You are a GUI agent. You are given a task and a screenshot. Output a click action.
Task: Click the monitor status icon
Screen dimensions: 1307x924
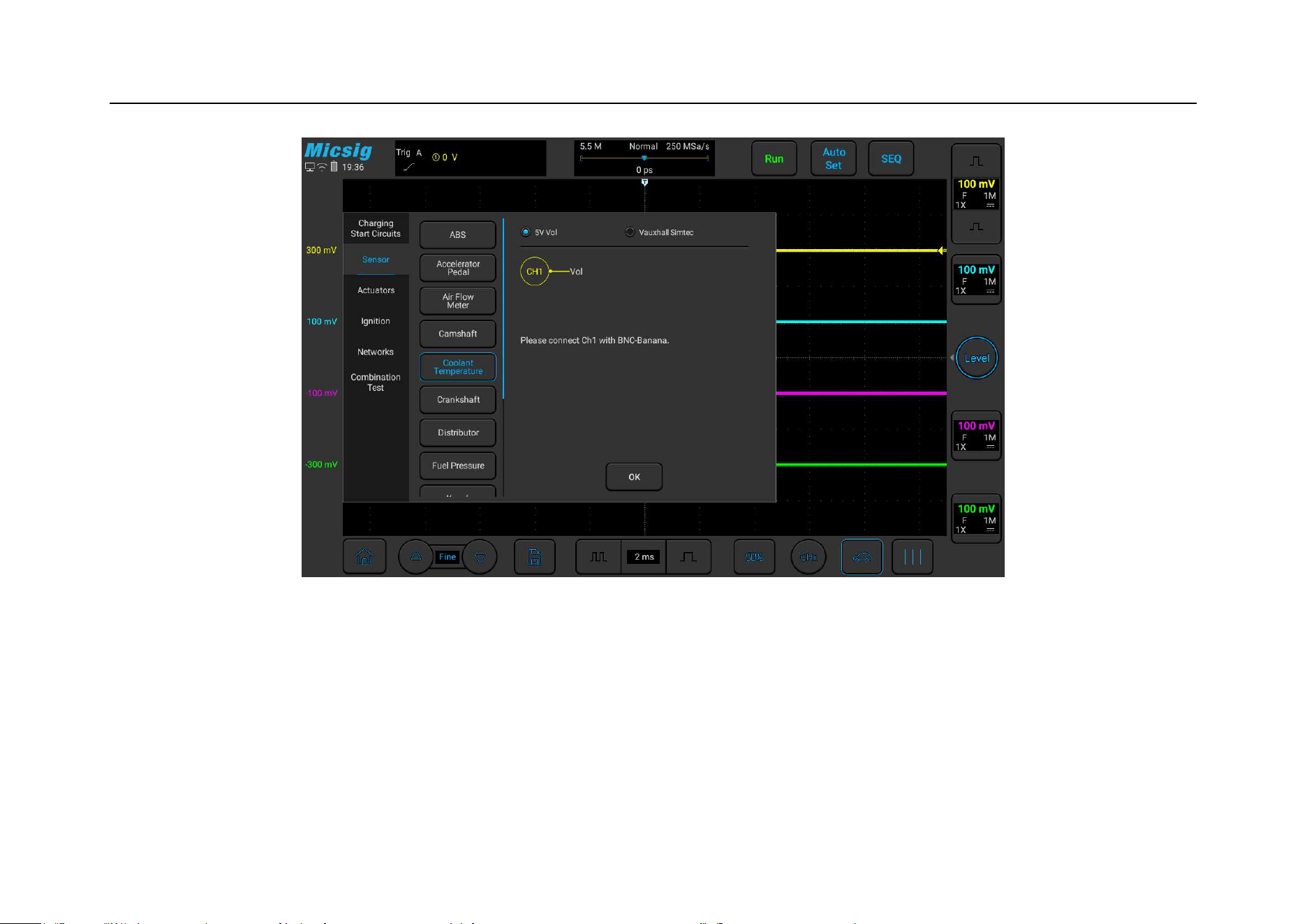[x=309, y=167]
